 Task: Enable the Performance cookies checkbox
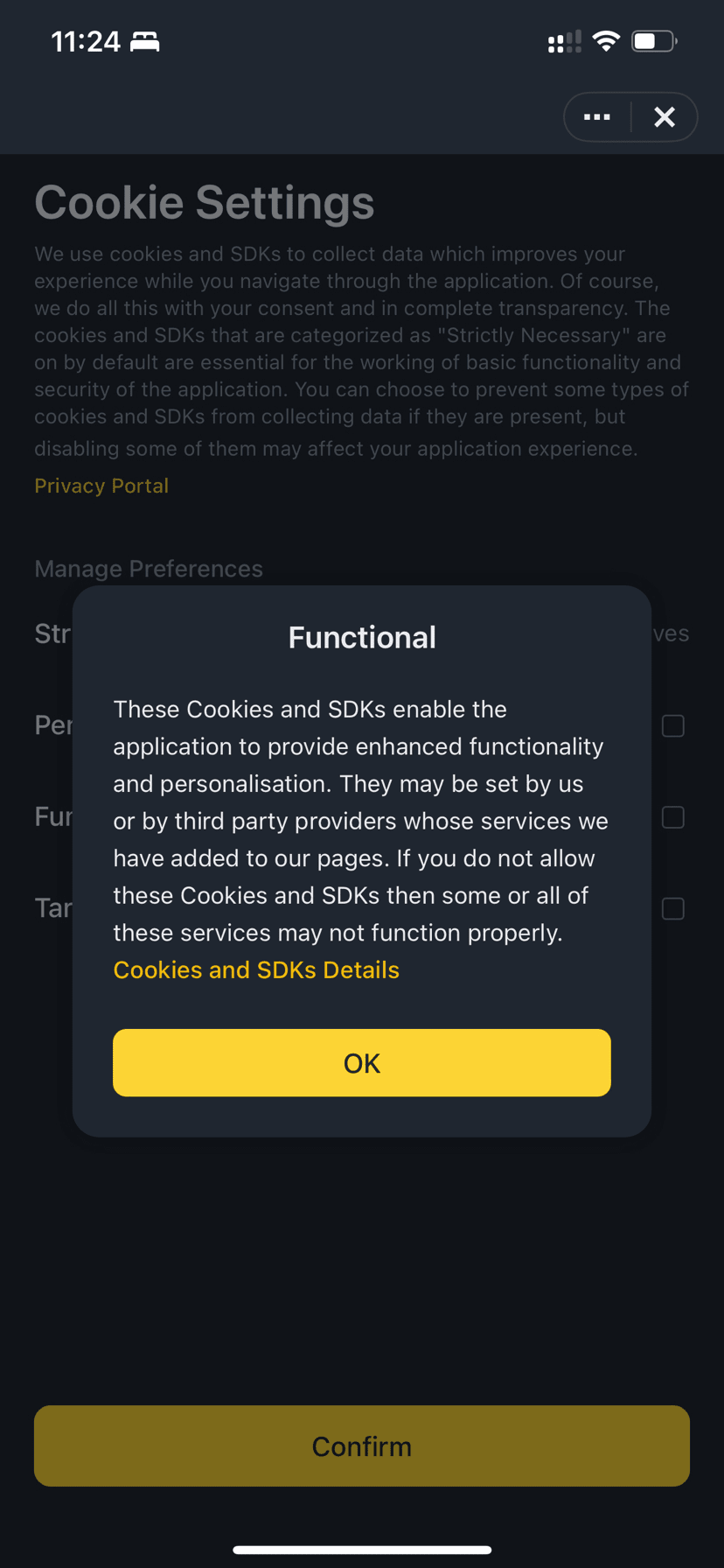point(672,726)
